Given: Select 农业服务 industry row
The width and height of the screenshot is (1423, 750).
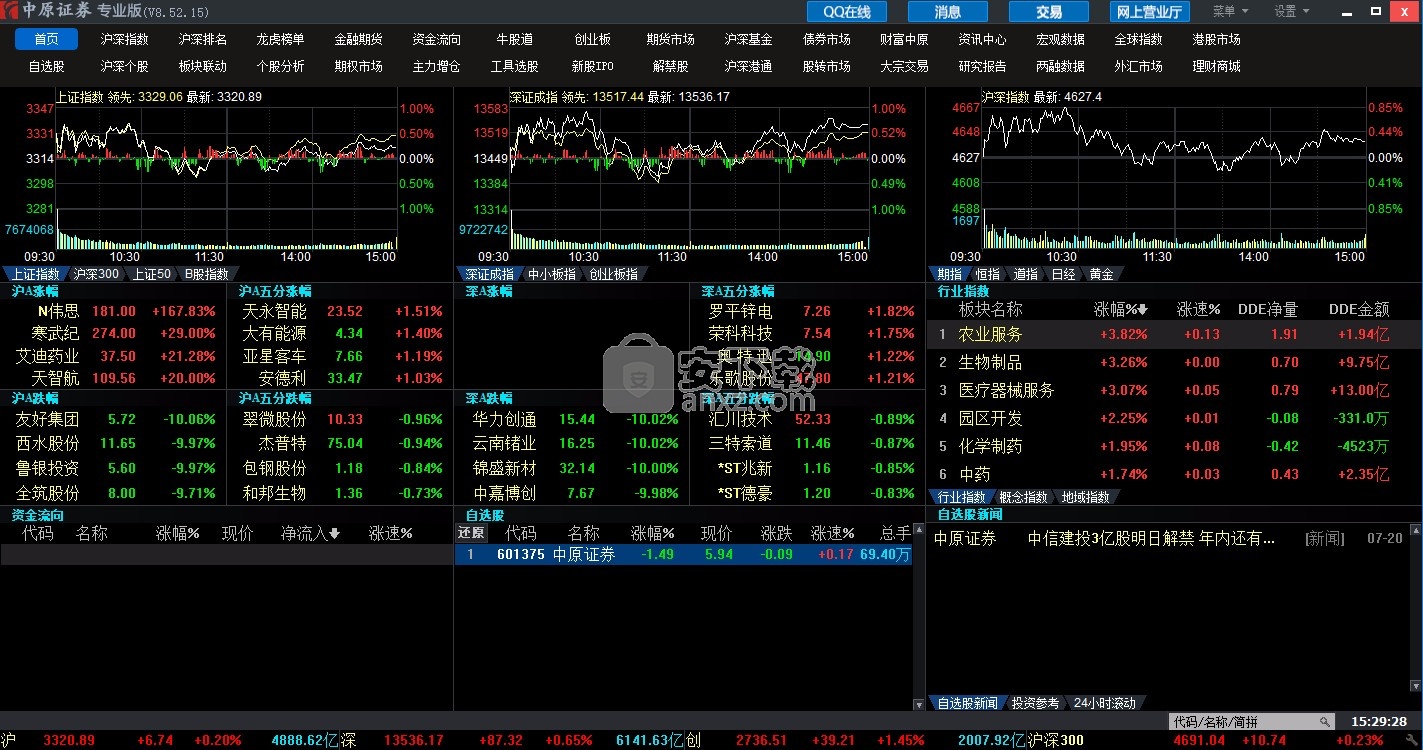Looking at the screenshot, I should (x=1174, y=334).
